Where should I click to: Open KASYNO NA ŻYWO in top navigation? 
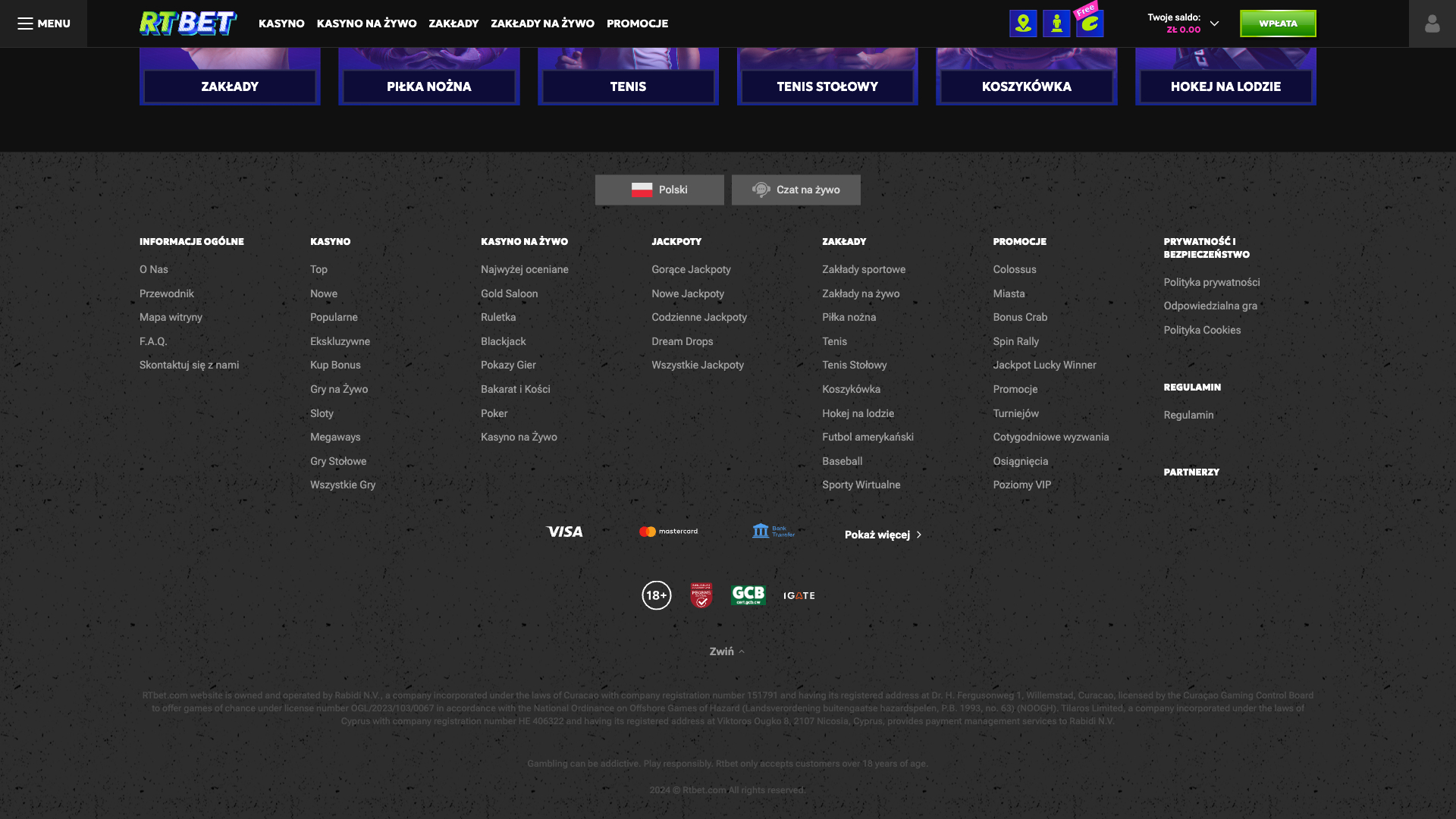[367, 24]
